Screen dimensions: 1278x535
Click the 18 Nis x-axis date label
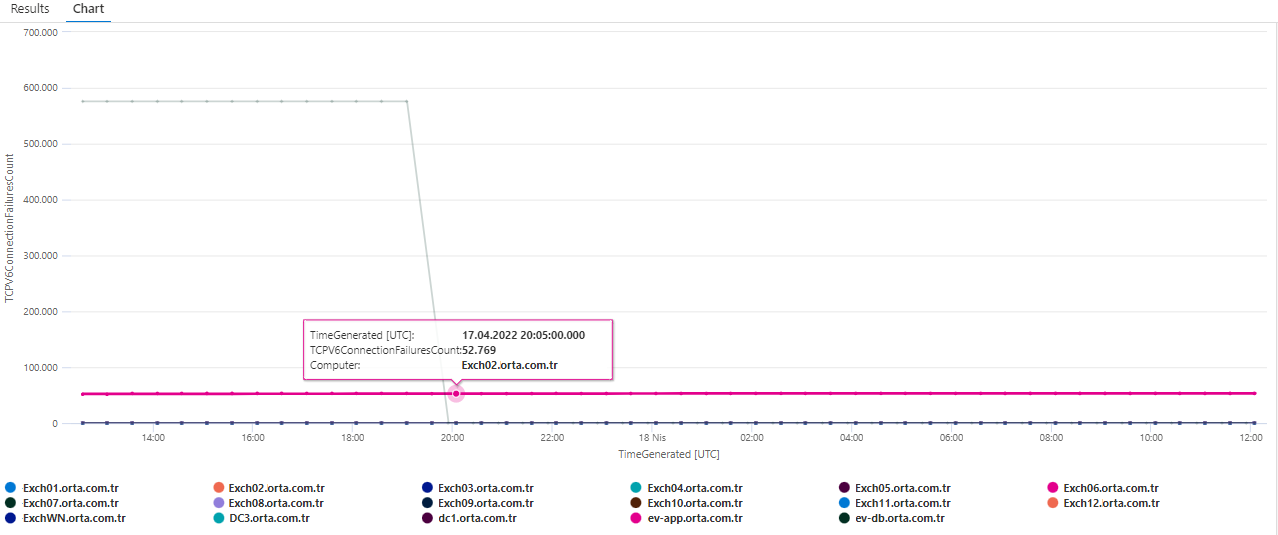click(x=652, y=438)
